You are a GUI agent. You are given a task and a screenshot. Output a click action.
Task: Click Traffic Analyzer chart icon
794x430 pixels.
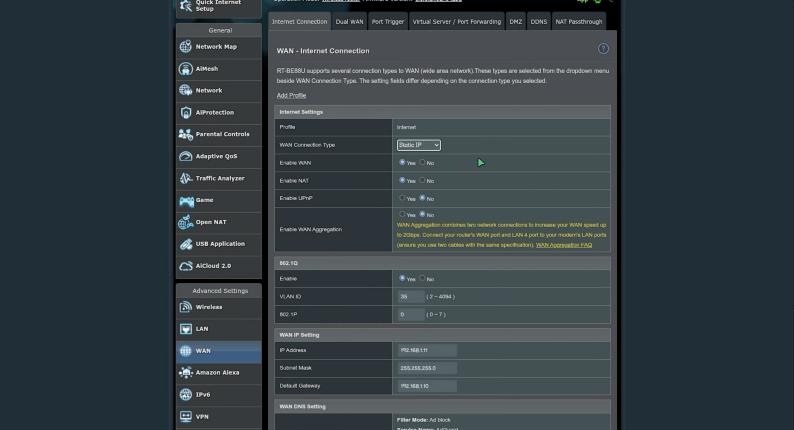click(x=186, y=178)
